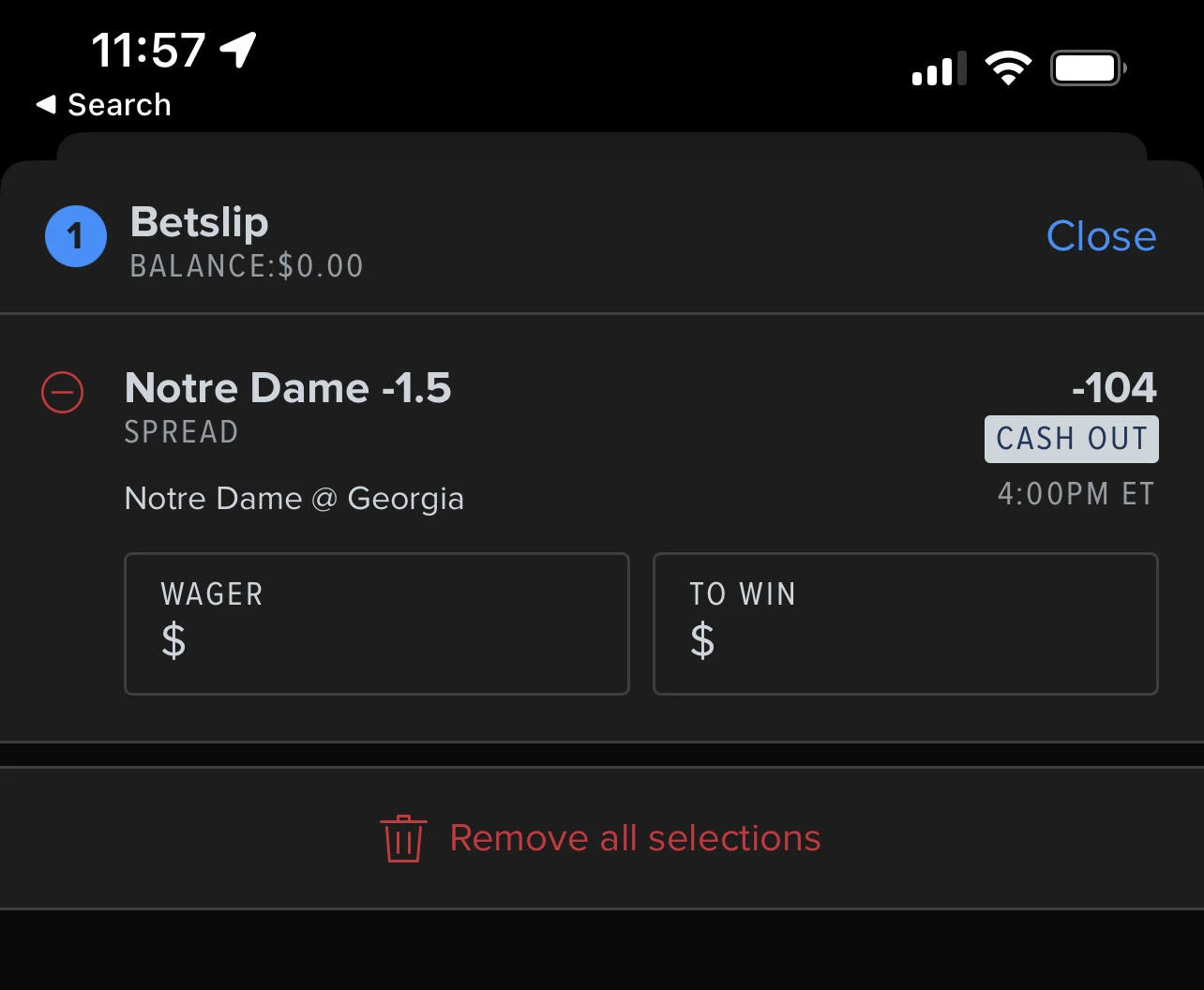Image resolution: width=1204 pixels, height=990 pixels.
Task: Close the Betslip panel
Action: pos(1101,236)
